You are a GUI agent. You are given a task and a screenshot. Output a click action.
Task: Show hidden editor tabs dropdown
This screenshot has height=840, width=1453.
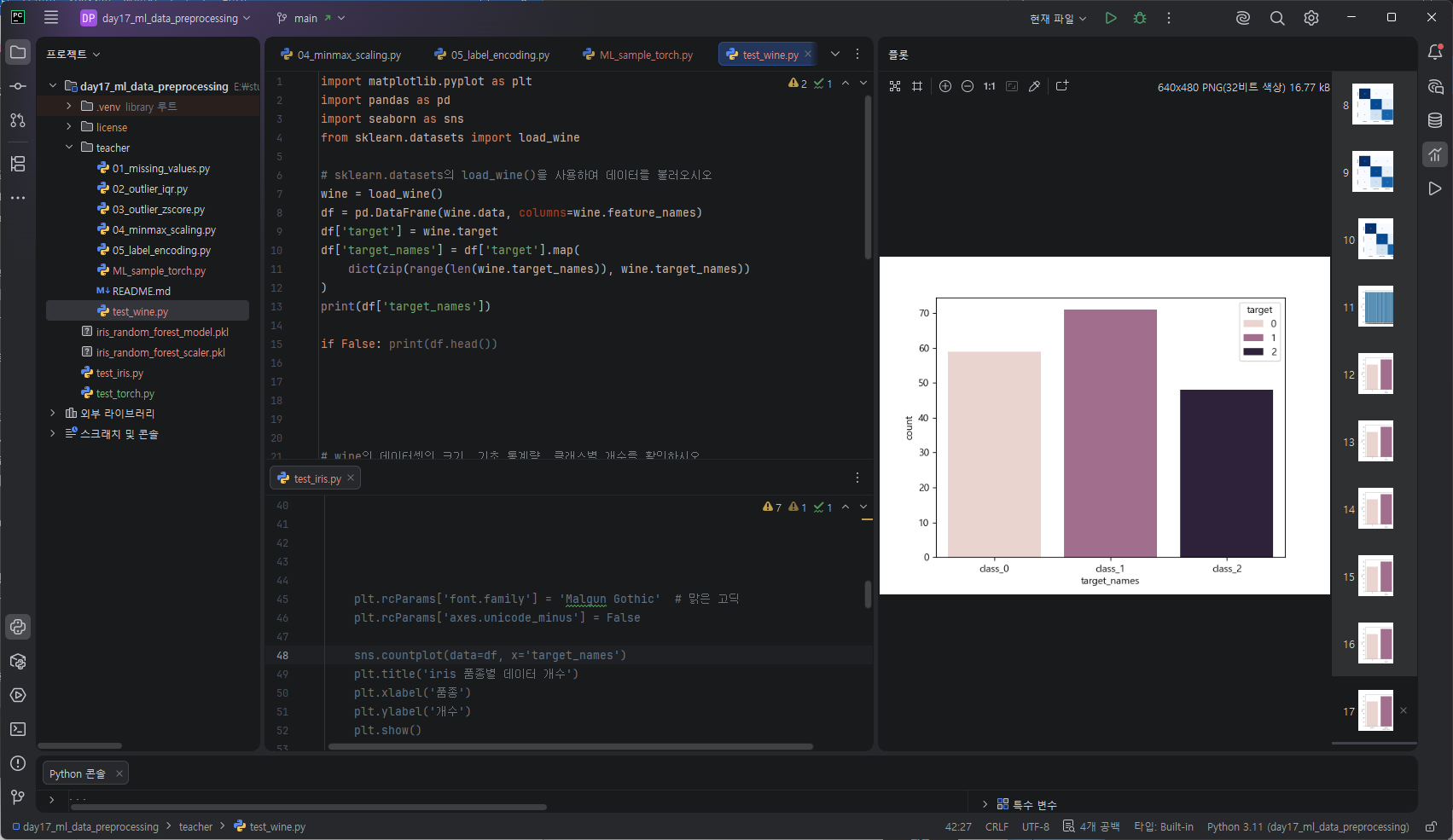tap(835, 54)
